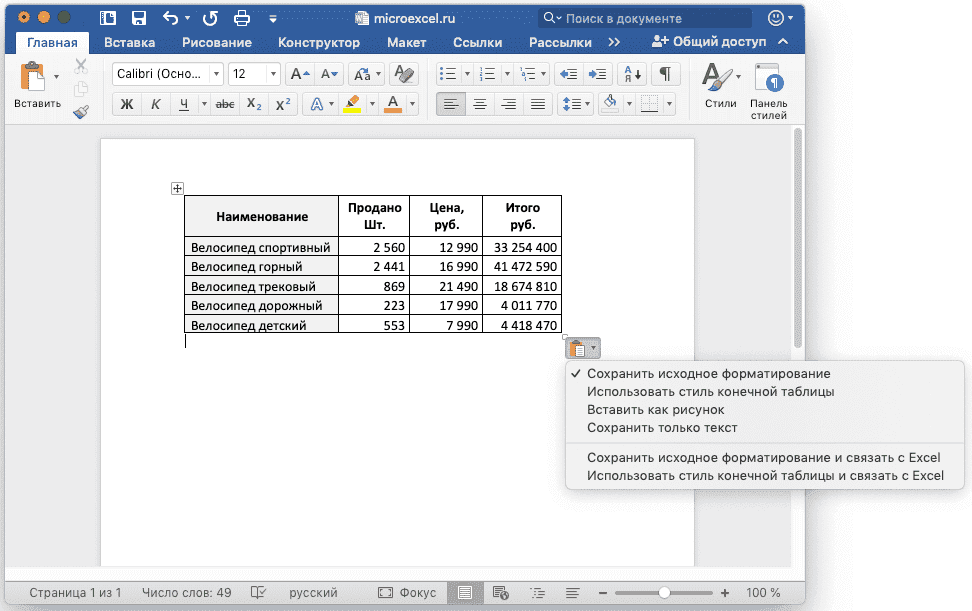Toggle bold (Ж) formatting
The height and width of the screenshot is (611, 972).
127,104
